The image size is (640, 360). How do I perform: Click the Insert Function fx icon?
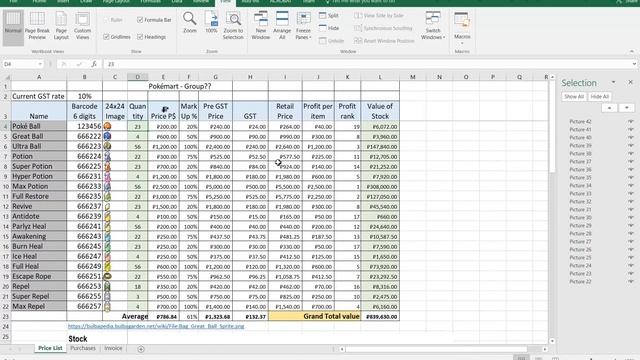94,64
